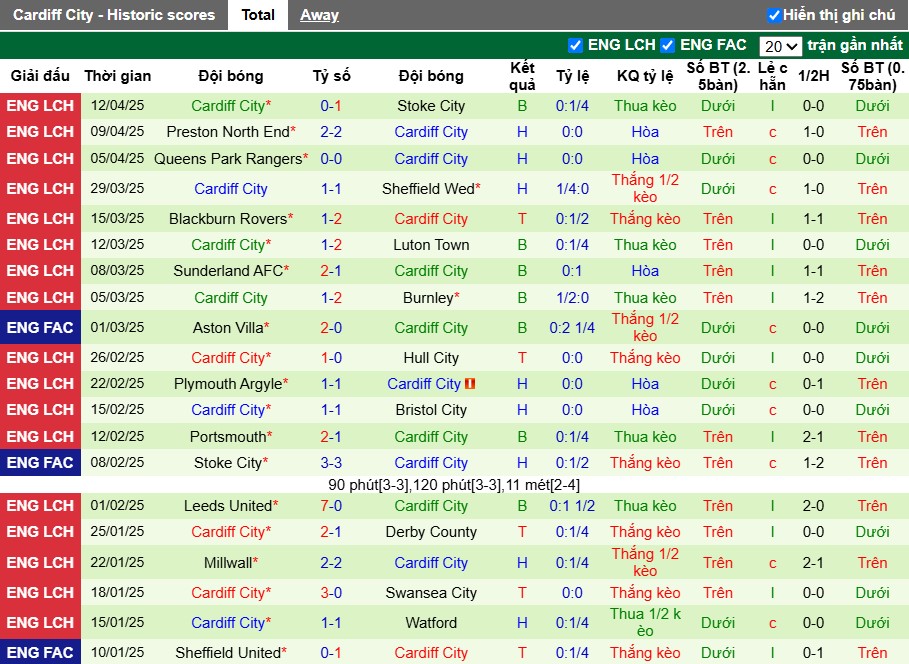The image size is (909, 664).
Task: Switch to the Total tab
Action: (258, 15)
